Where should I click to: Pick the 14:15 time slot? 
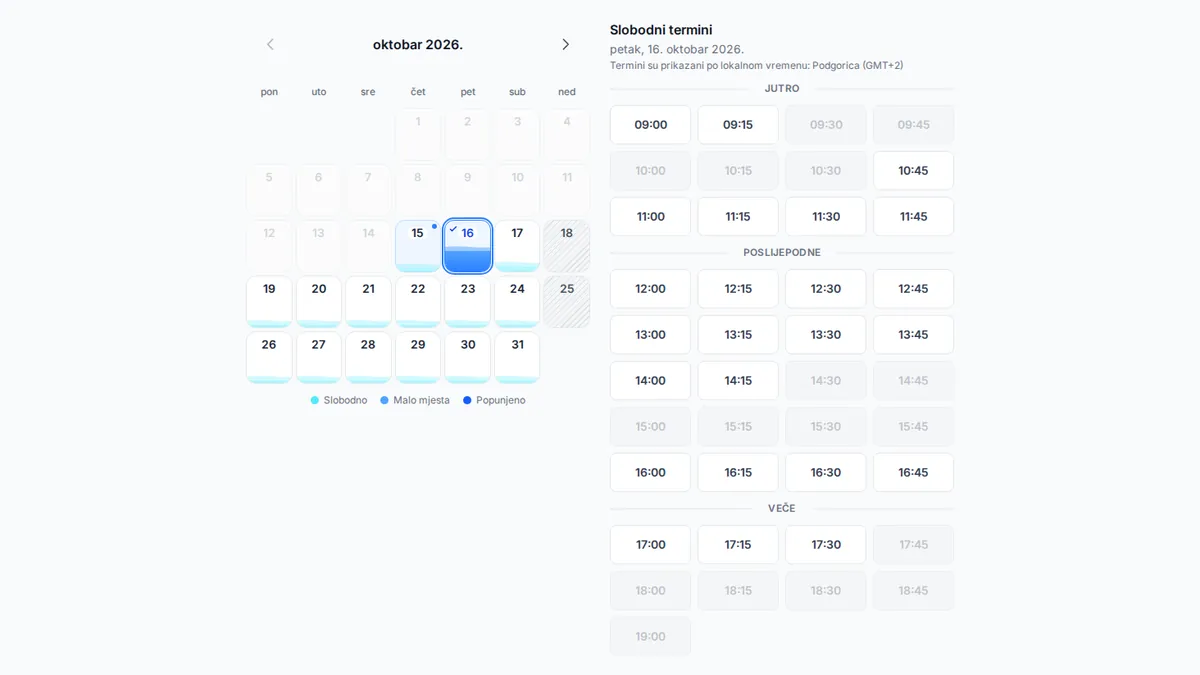point(738,381)
